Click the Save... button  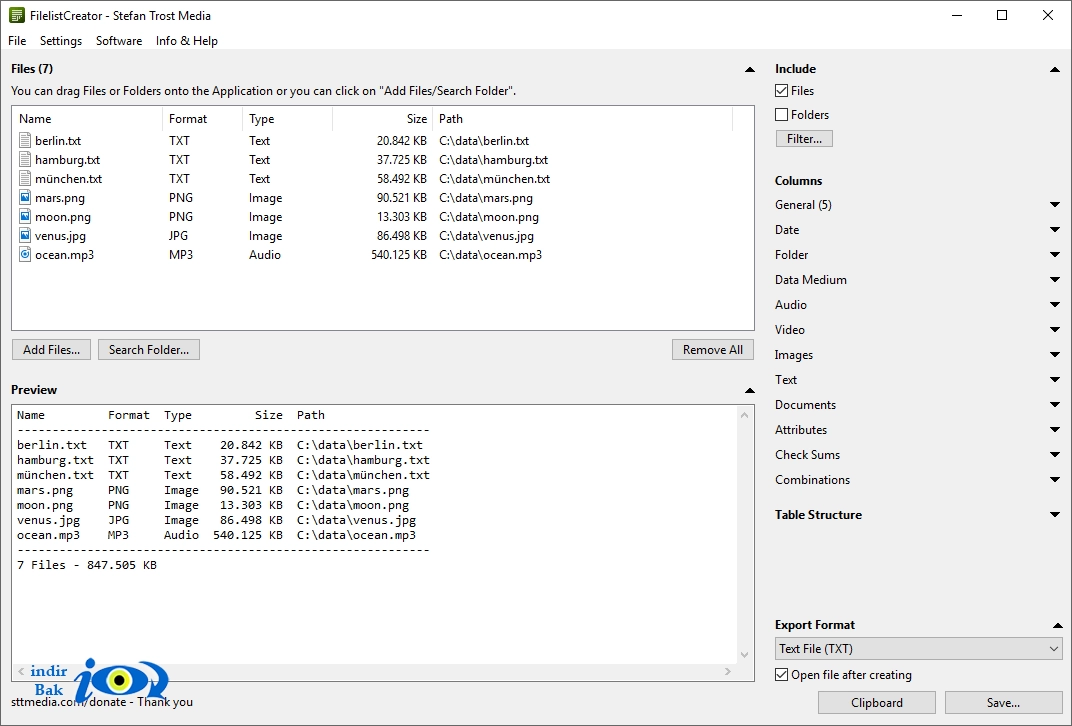point(1003,702)
